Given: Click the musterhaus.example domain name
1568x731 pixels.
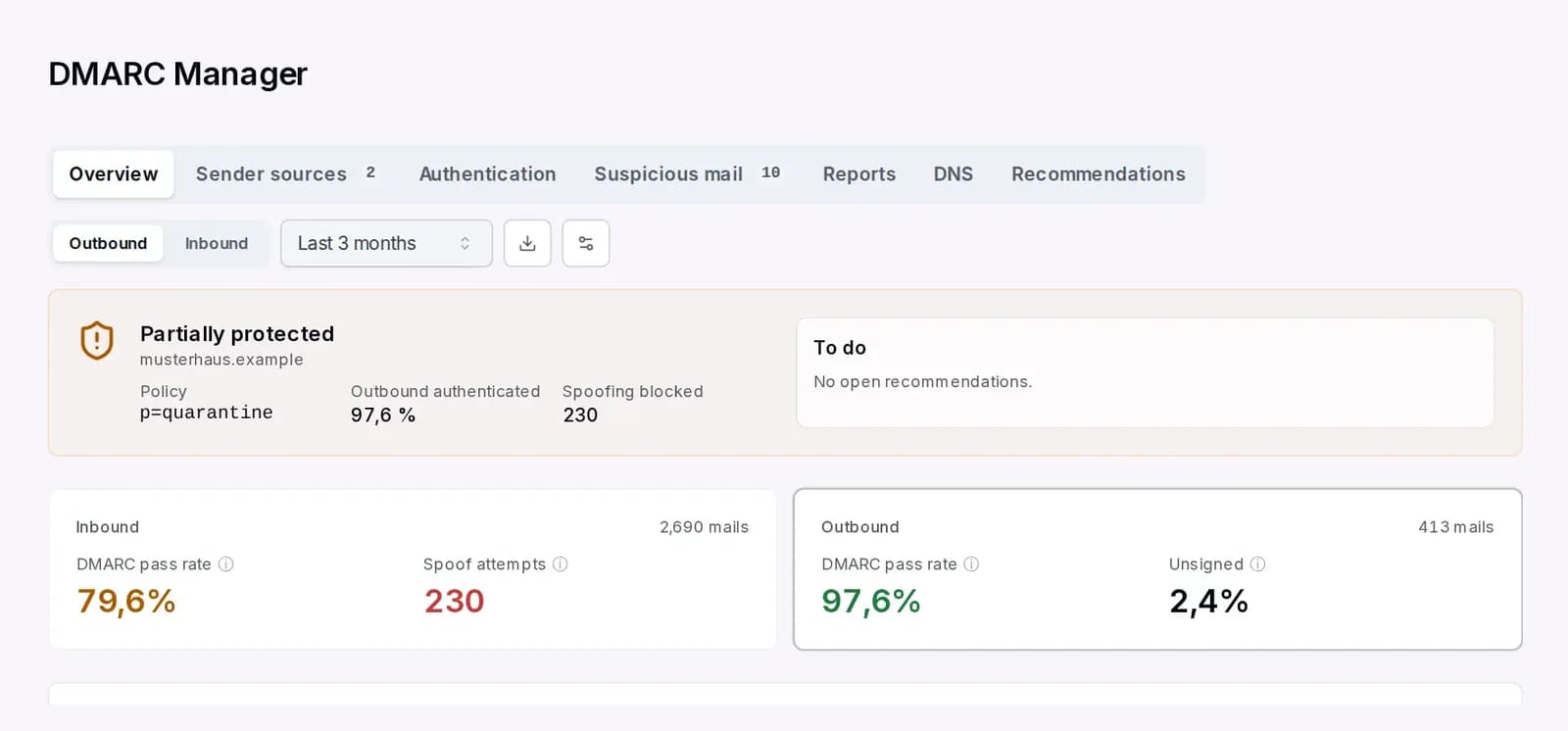Looking at the screenshot, I should pos(221,360).
